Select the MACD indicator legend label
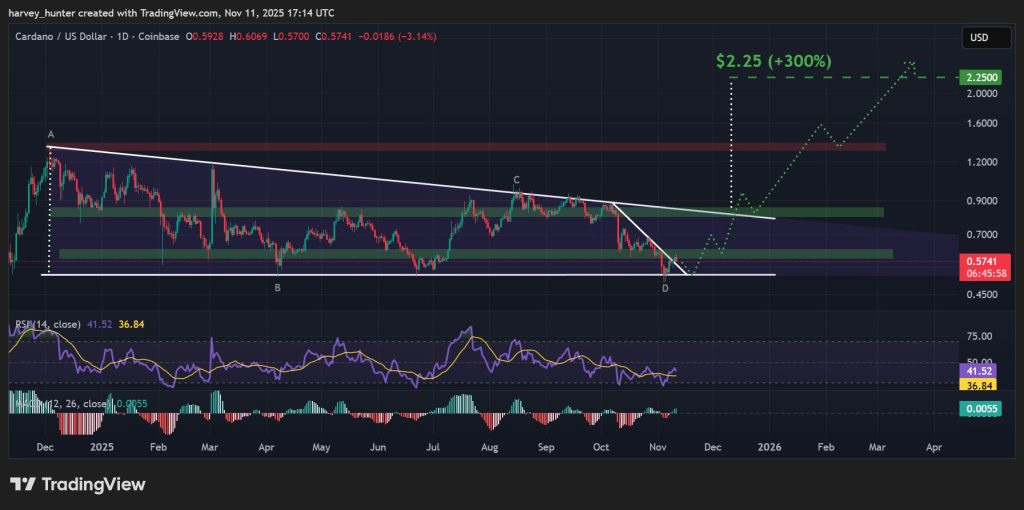Viewport: 1024px width, 510px height. click(60, 403)
